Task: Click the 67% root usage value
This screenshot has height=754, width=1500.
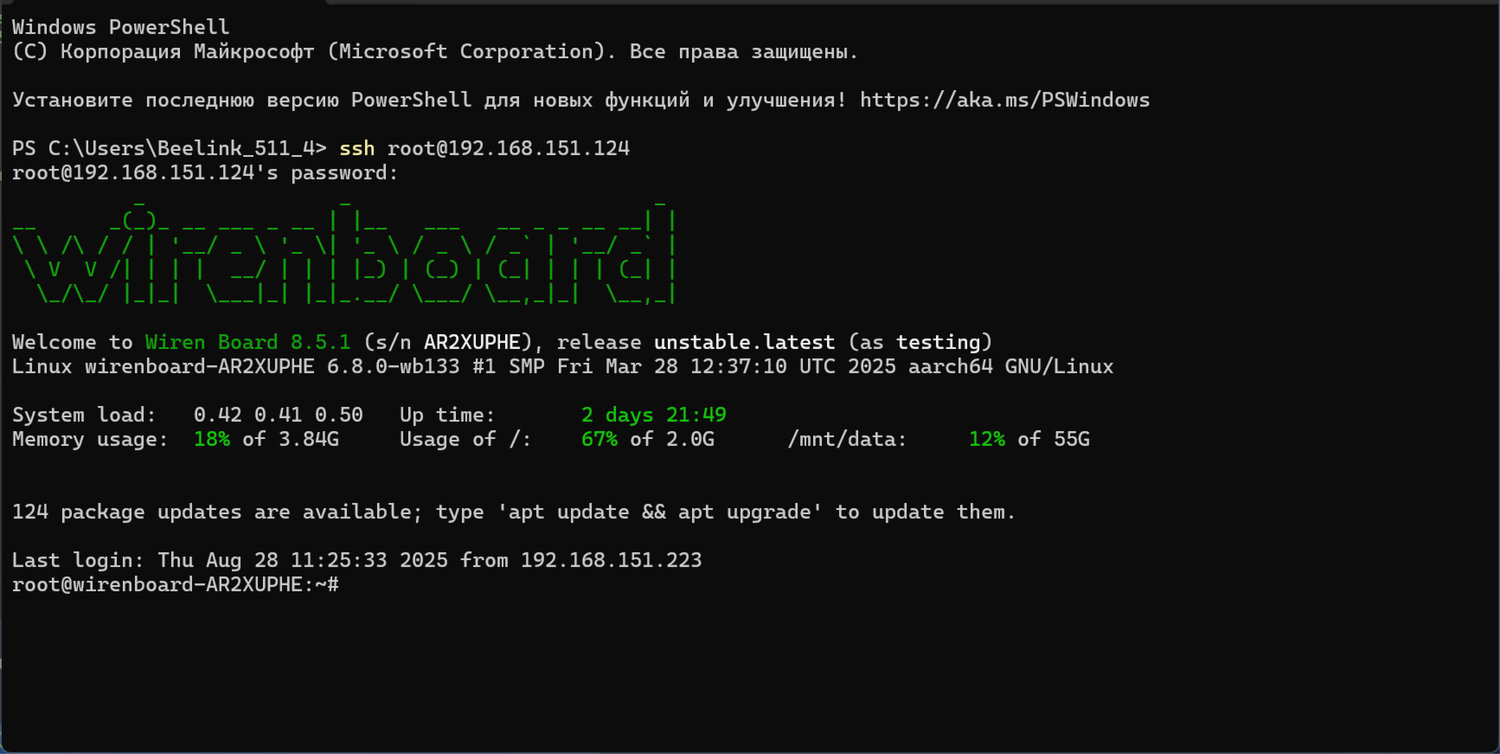Action: coord(598,439)
